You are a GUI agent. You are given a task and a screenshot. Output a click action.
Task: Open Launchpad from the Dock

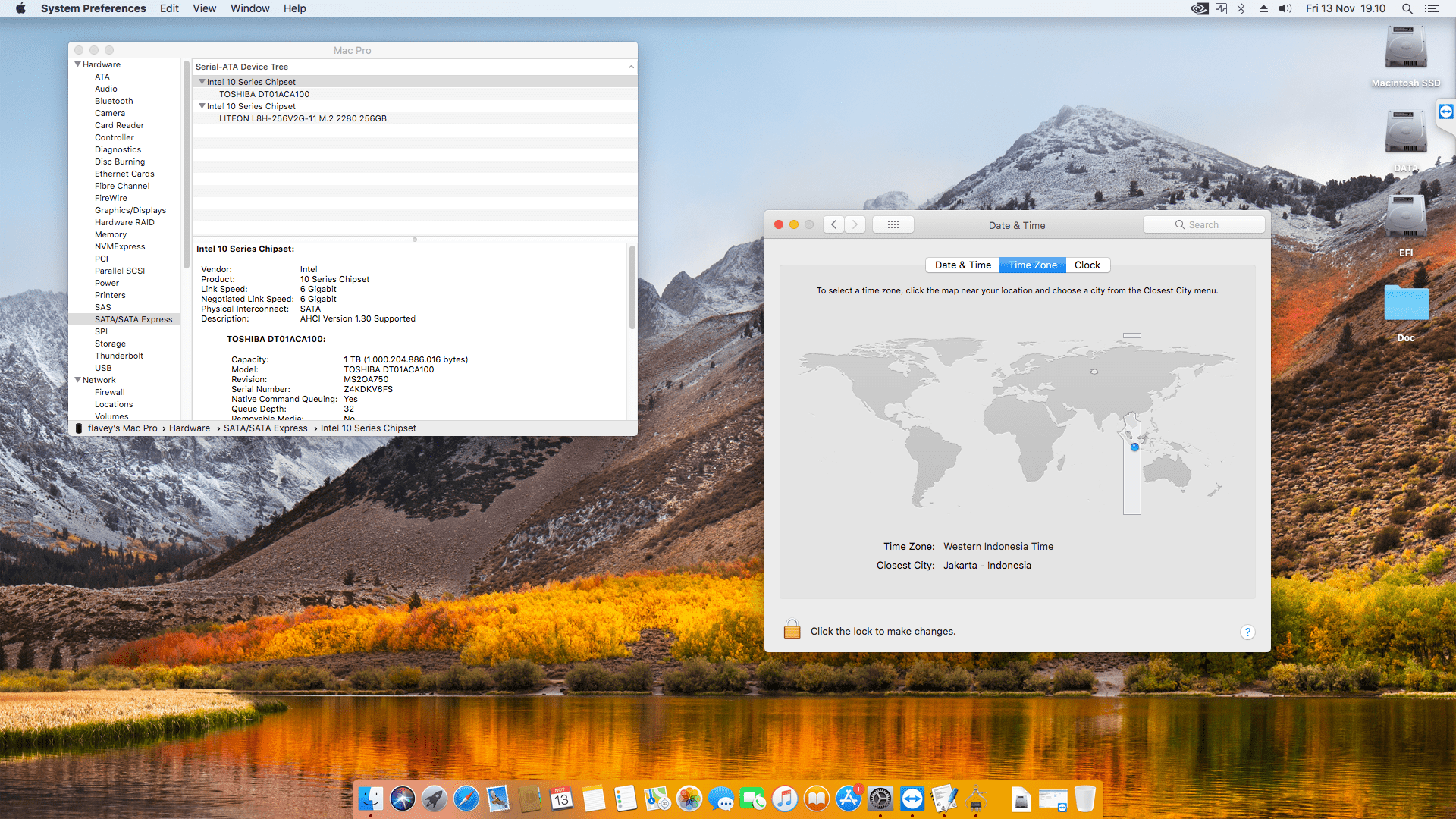coord(434,799)
